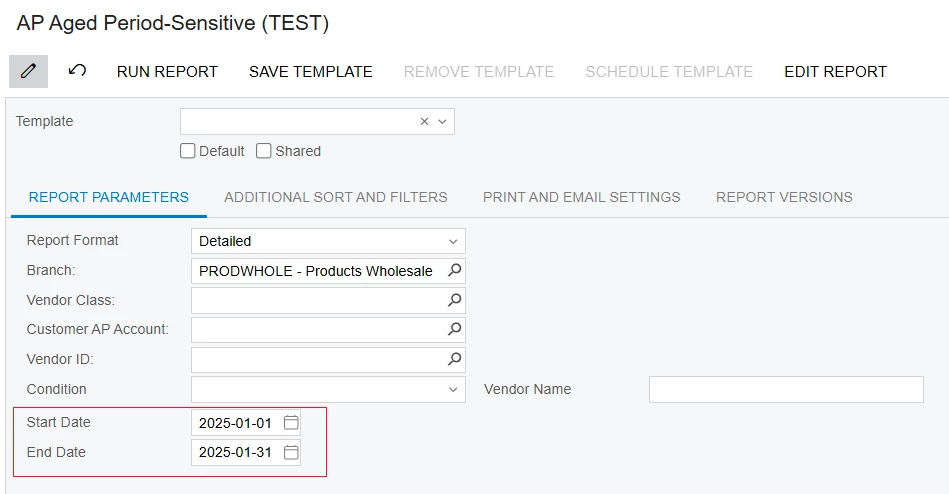
Task: Enable the Default checkbox
Action: (x=187, y=151)
